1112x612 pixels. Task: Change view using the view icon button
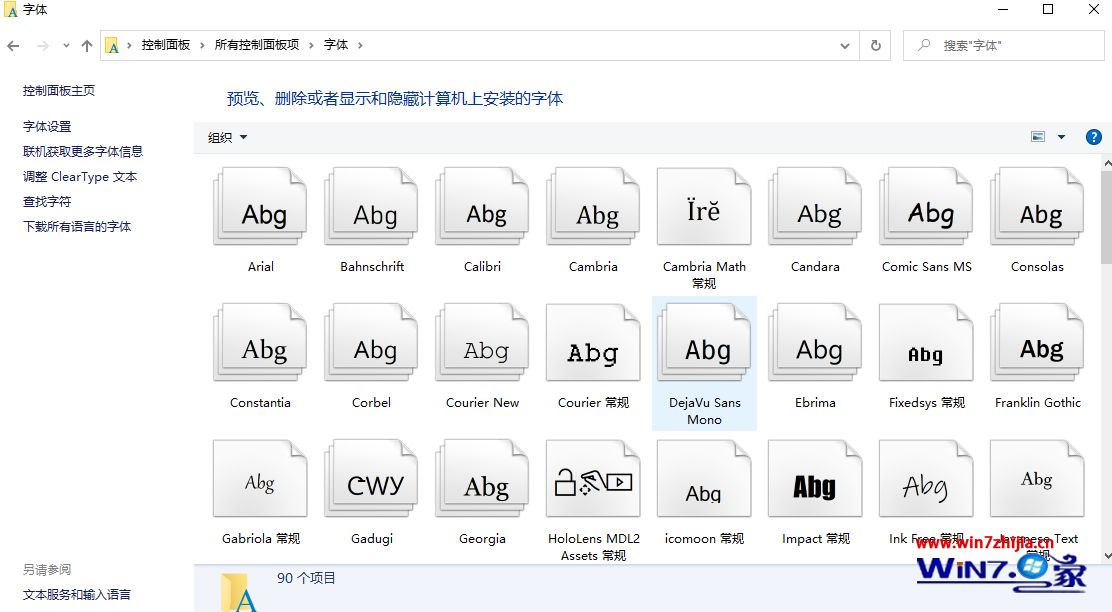[x=1038, y=137]
